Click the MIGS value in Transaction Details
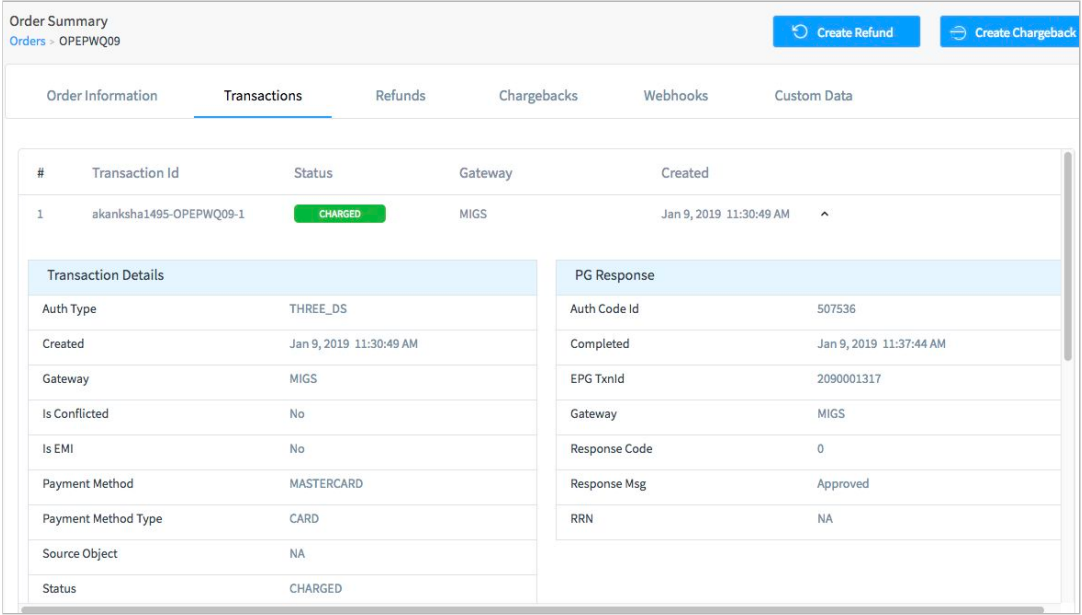Viewport: 1082px width, 615px height. pyautogui.click(x=303, y=379)
